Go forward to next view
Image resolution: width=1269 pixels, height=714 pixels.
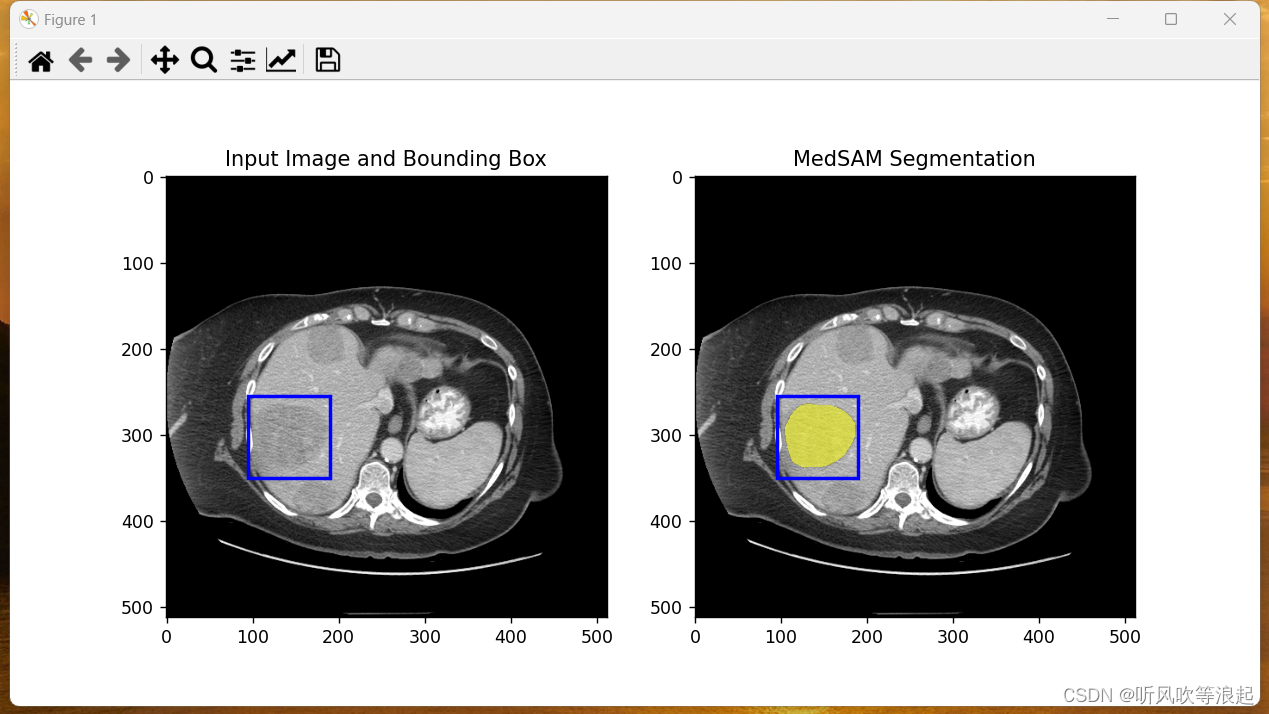click(118, 61)
